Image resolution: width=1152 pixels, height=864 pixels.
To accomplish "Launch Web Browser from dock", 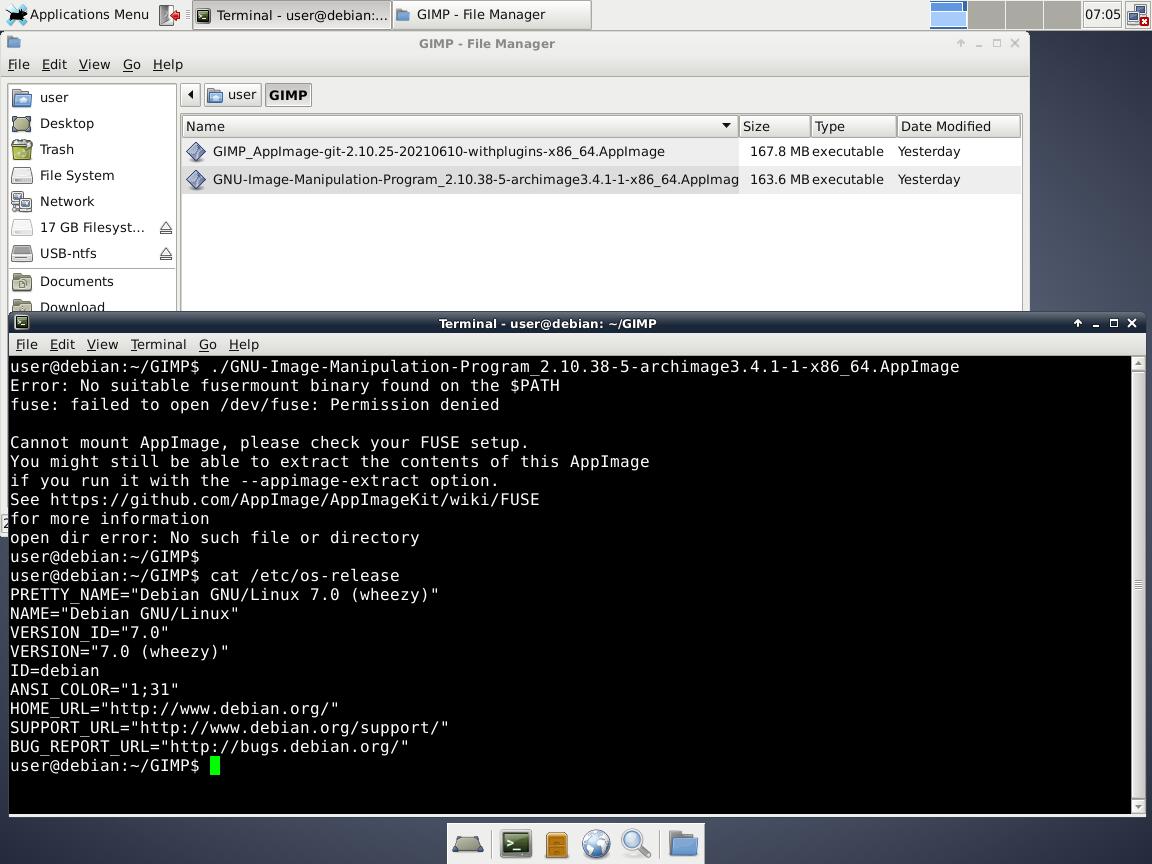I will point(596,844).
